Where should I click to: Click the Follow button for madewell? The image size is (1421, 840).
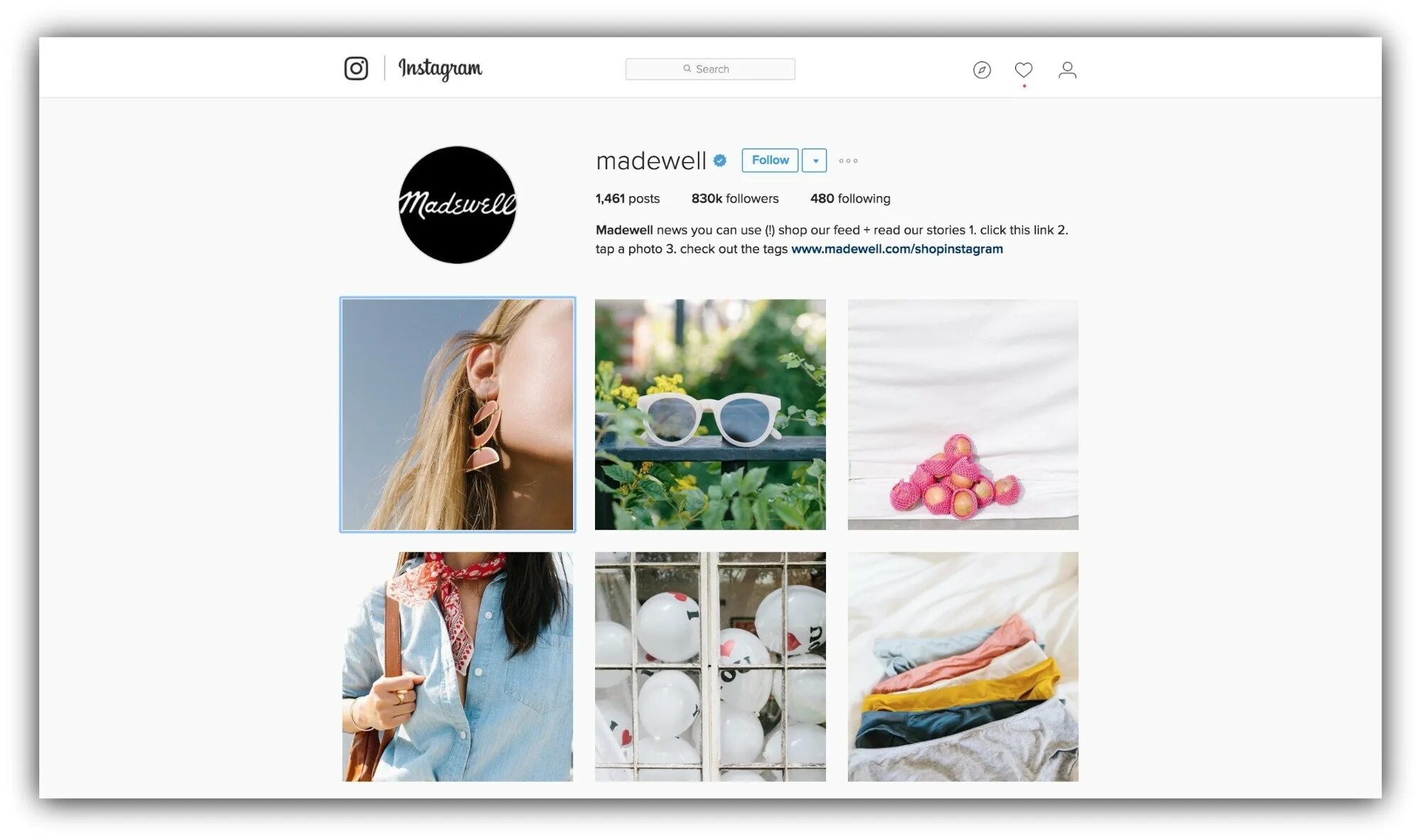point(770,160)
